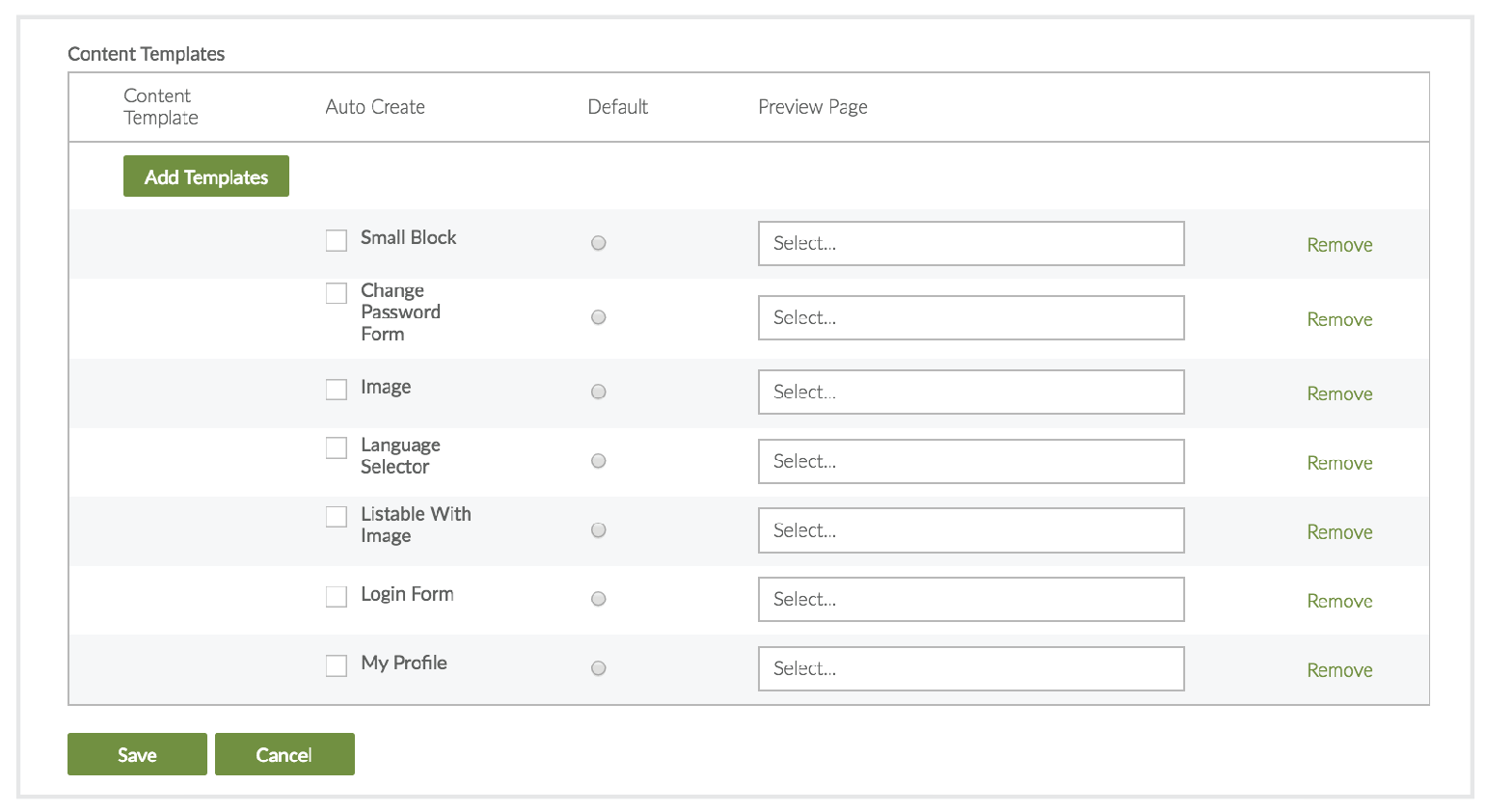Open preview page dropdown for Small Block
The image size is (1487, 812).
tap(970, 244)
